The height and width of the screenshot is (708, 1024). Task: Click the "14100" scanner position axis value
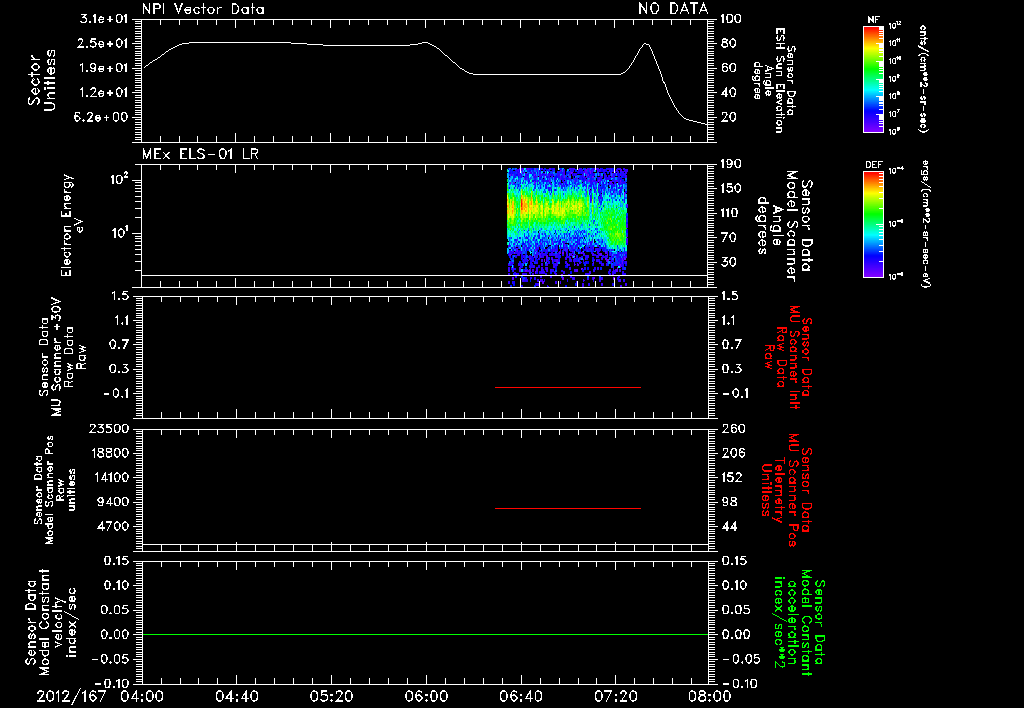point(108,477)
